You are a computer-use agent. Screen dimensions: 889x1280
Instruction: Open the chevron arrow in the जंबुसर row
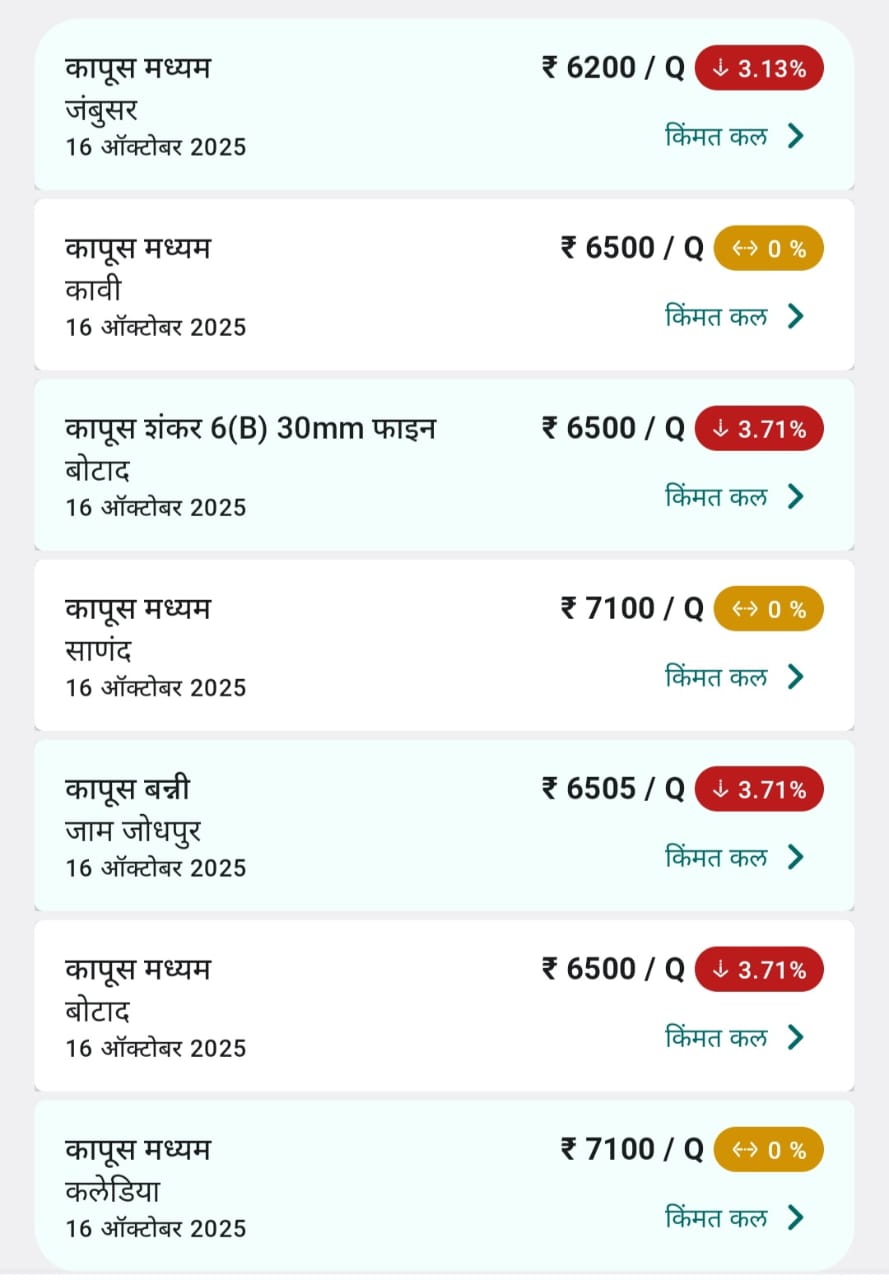pyautogui.click(x=796, y=136)
